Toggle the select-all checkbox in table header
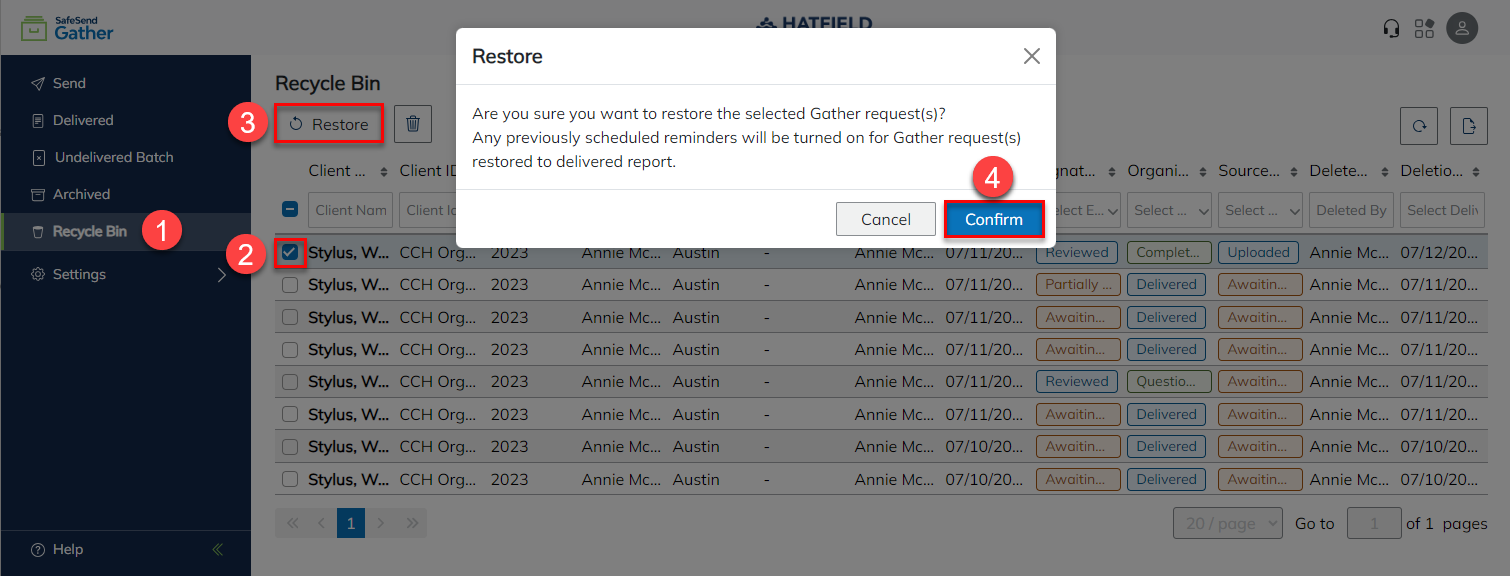Screen dimensions: 1510x576 289,209
